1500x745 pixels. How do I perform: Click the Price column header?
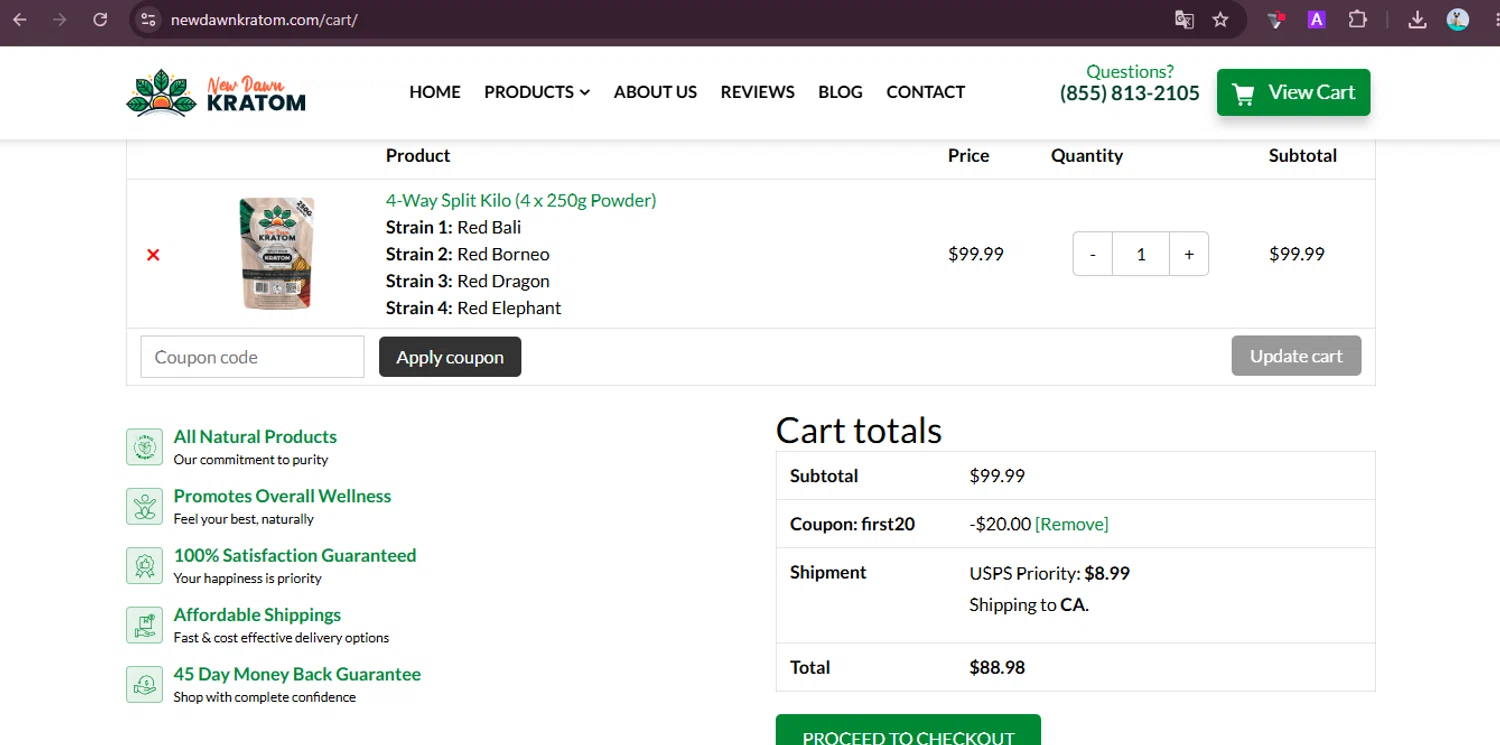969,155
